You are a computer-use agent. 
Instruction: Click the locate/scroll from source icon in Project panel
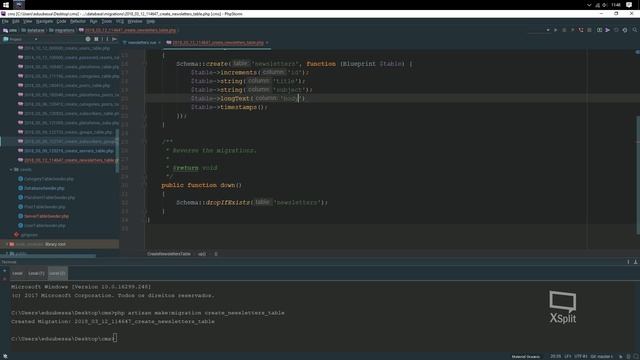pyautogui.click(x=88, y=39)
